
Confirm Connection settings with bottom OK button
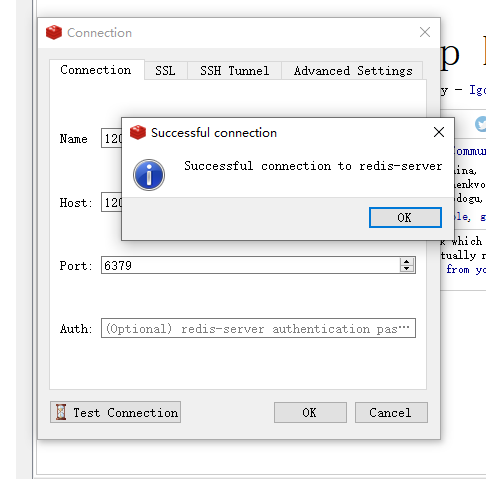click(310, 412)
